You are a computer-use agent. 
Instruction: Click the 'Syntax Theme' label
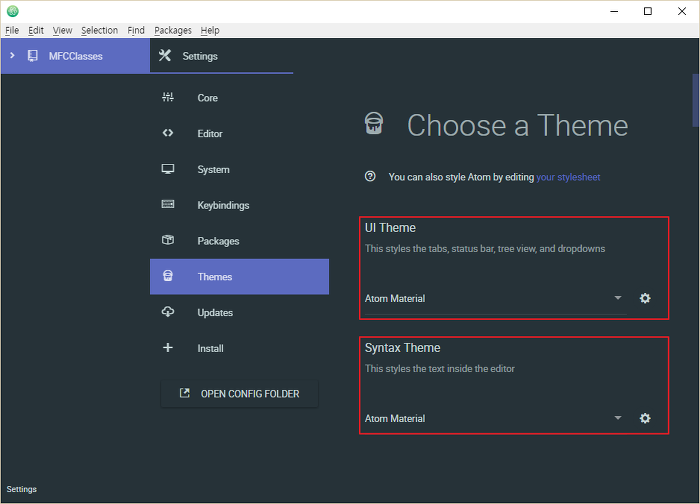point(402,348)
